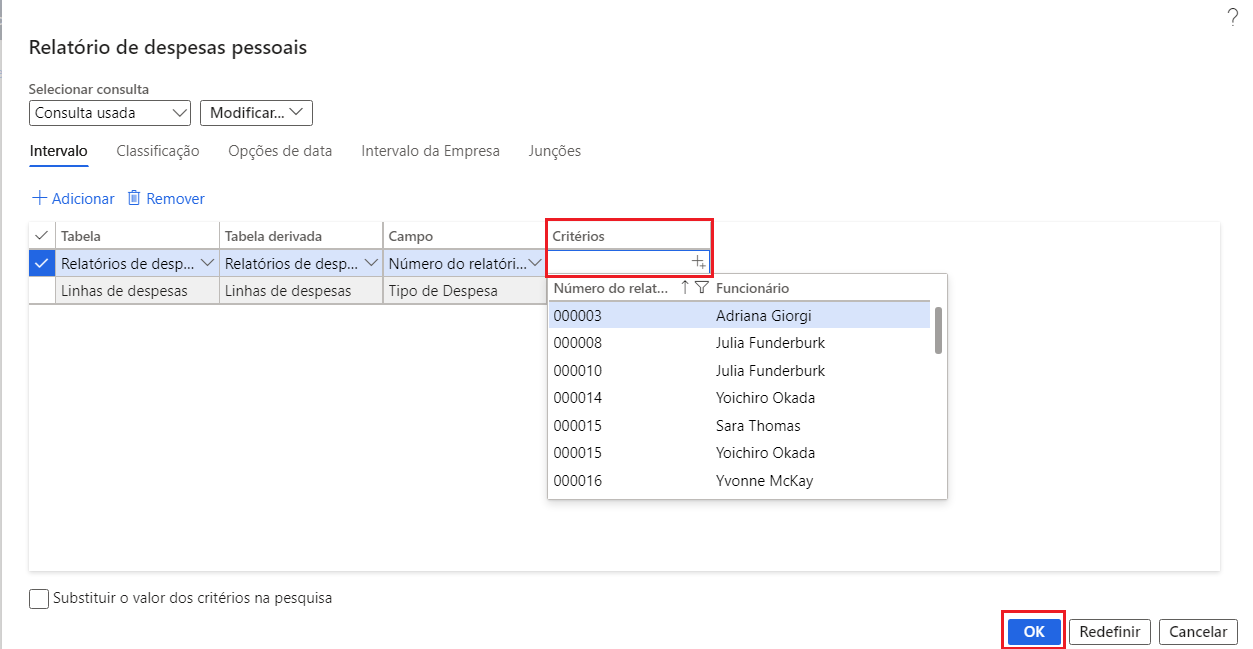
Task: Click the Número do relat... lookup column header
Action: point(611,288)
